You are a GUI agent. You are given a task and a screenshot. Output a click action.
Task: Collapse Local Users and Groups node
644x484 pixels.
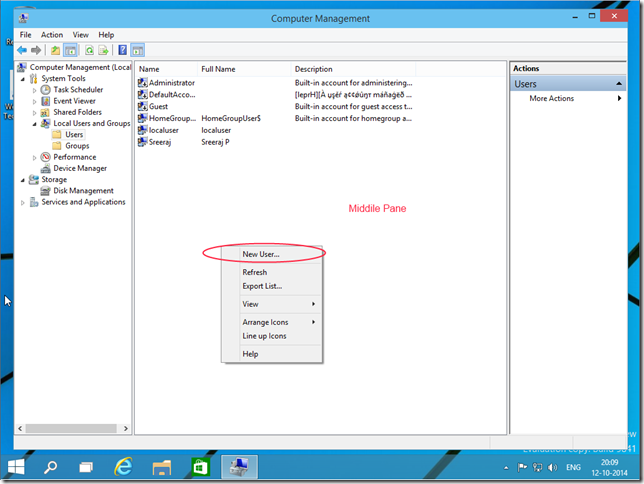[x=34, y=124]
